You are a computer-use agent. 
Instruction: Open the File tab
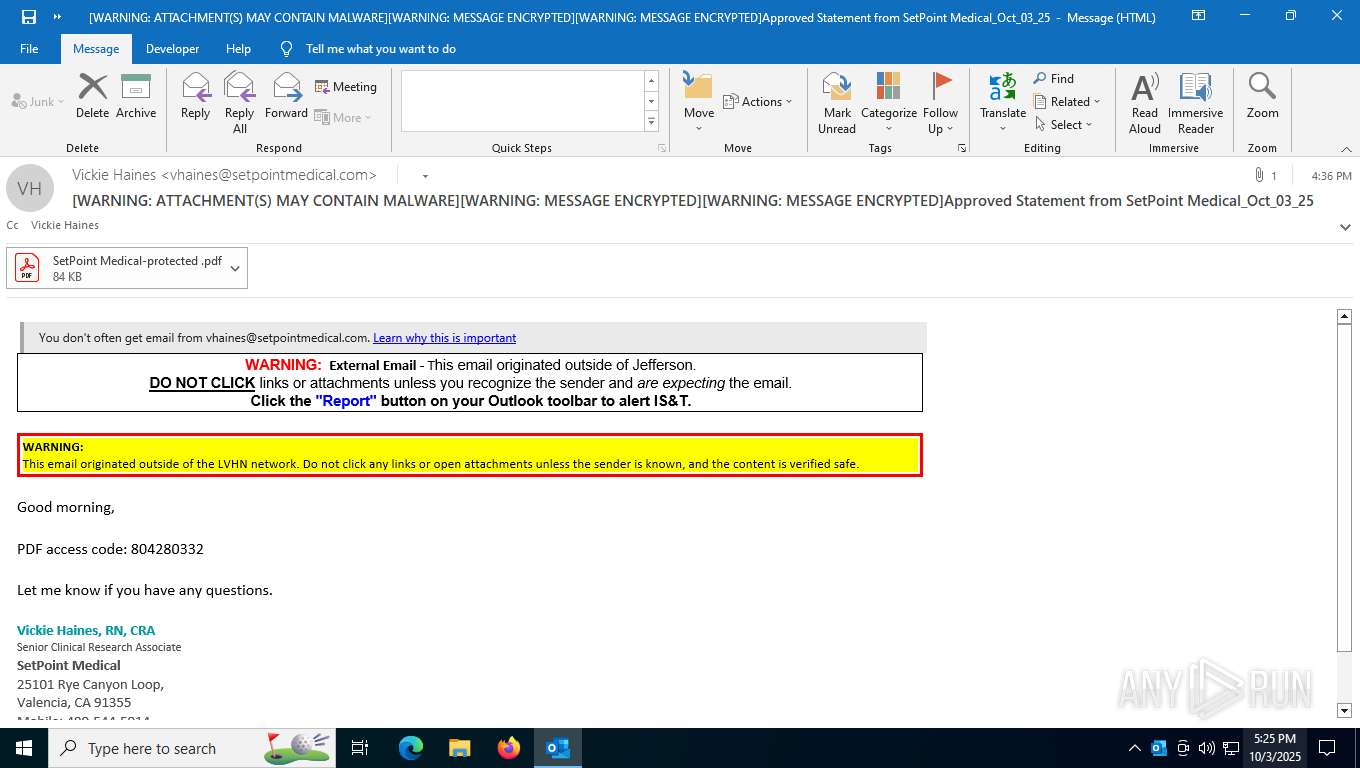point(29,49)
